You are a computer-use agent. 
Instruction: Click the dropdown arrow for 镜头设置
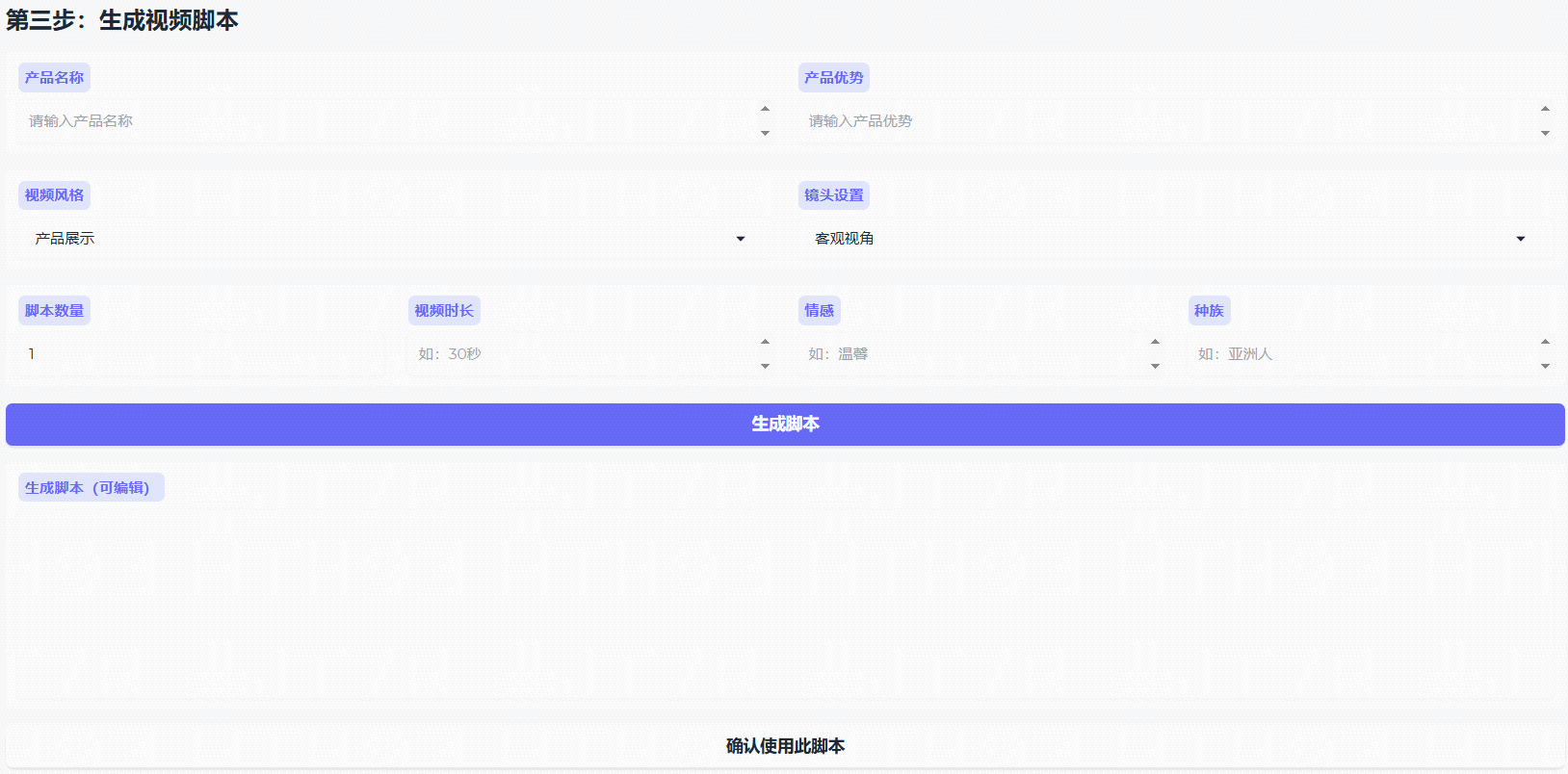pos(1521,239)
